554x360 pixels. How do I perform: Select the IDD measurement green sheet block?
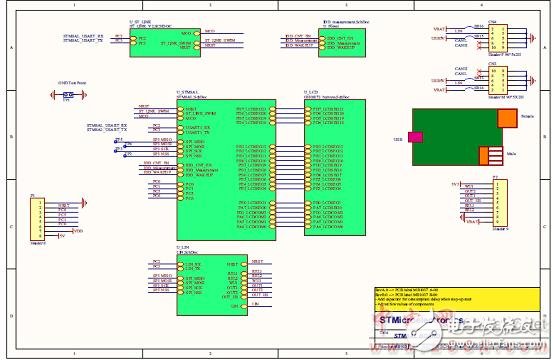point(342,43)
